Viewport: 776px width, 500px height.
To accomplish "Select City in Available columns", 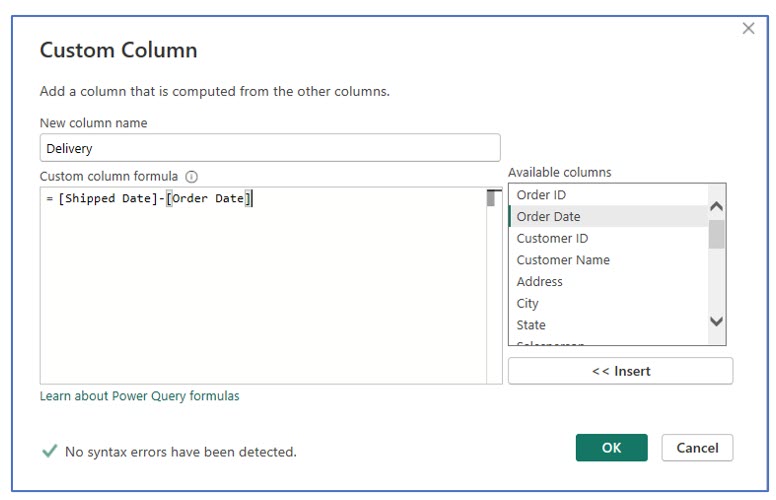I will (608, 303).
